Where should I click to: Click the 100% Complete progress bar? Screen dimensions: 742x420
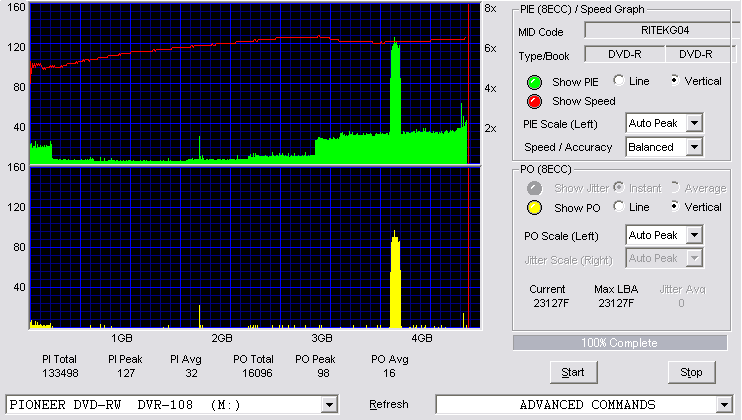[x=620, y=343]
